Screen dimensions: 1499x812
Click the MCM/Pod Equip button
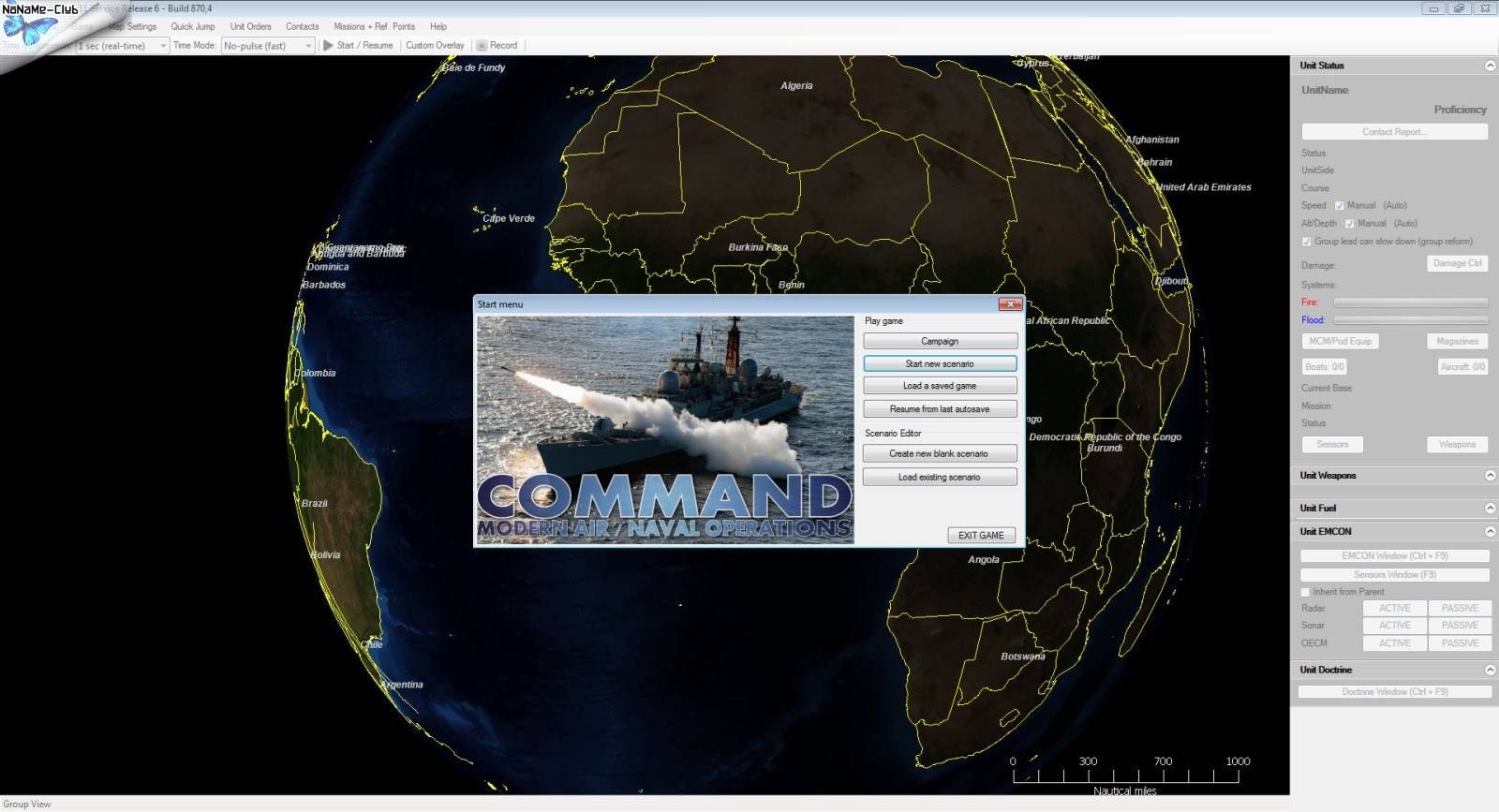click(1340, 342)
